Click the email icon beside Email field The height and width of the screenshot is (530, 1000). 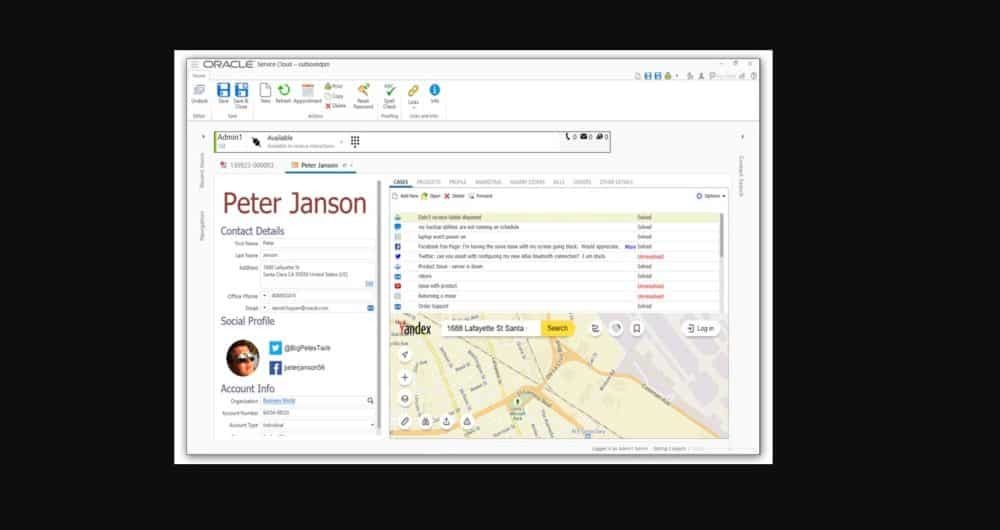[371, 308]
